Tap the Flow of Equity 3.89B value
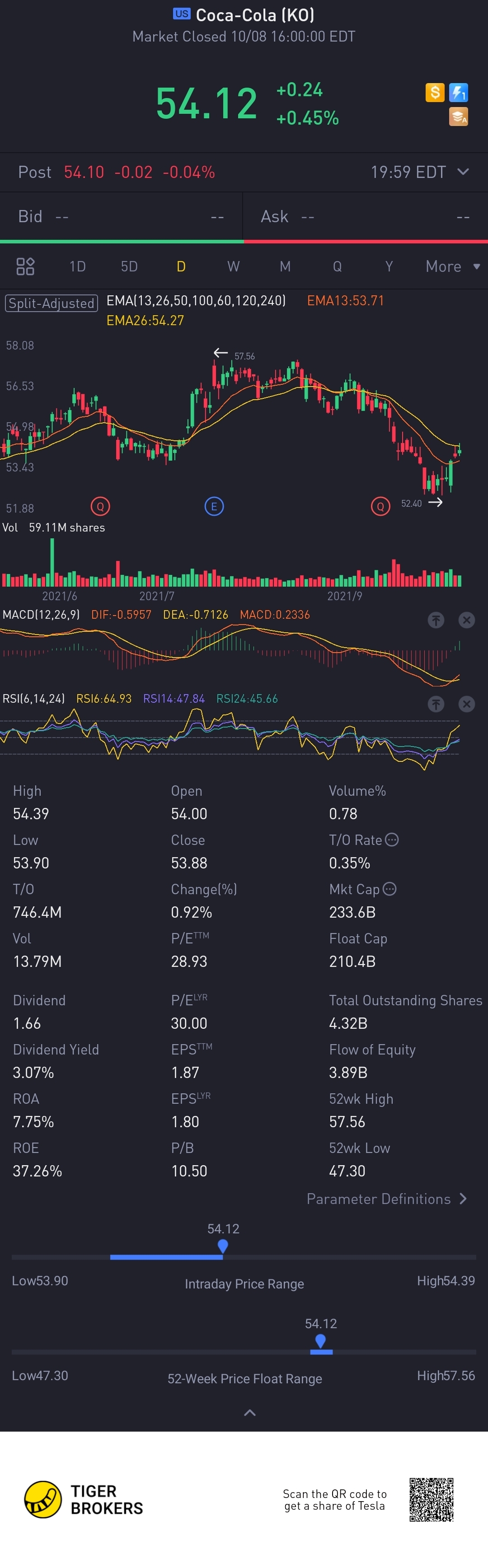 coord(348,1072)
